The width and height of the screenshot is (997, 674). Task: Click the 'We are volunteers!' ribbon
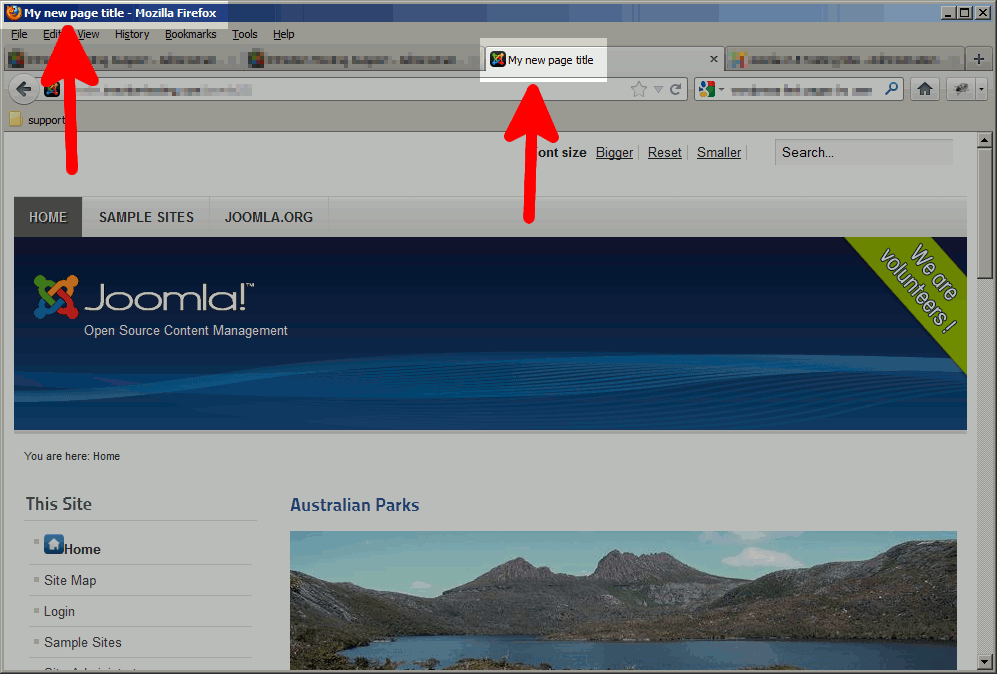919,289
